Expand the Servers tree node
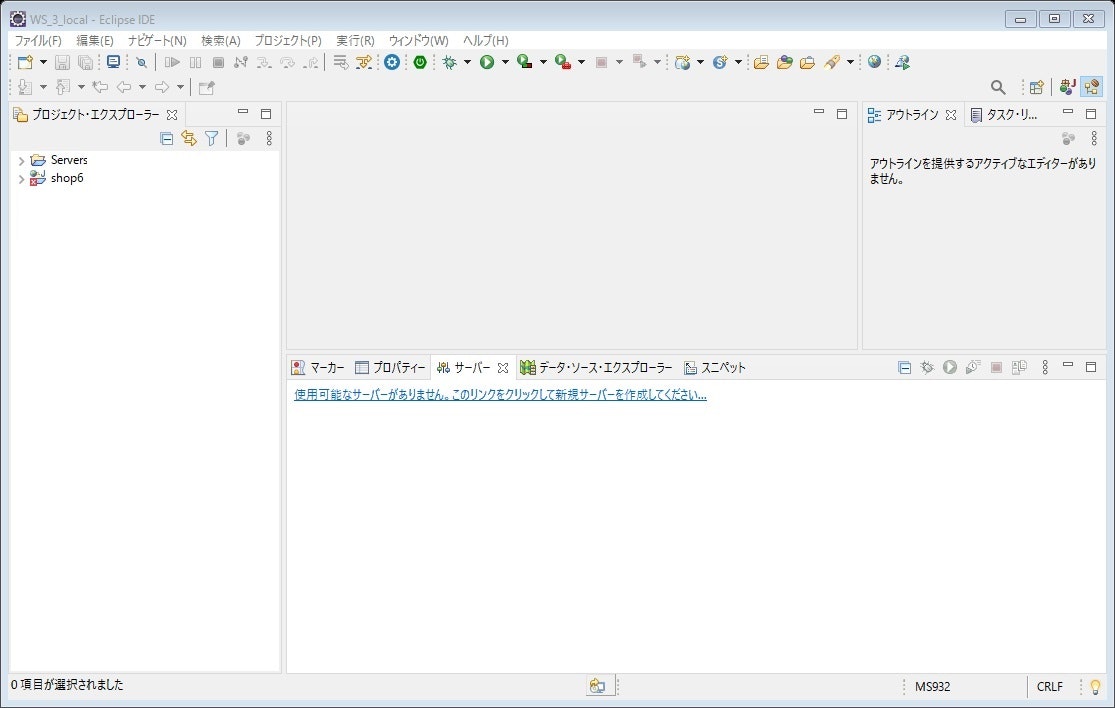The height and width of the screenshot is (708, 1115). (21, 161)
